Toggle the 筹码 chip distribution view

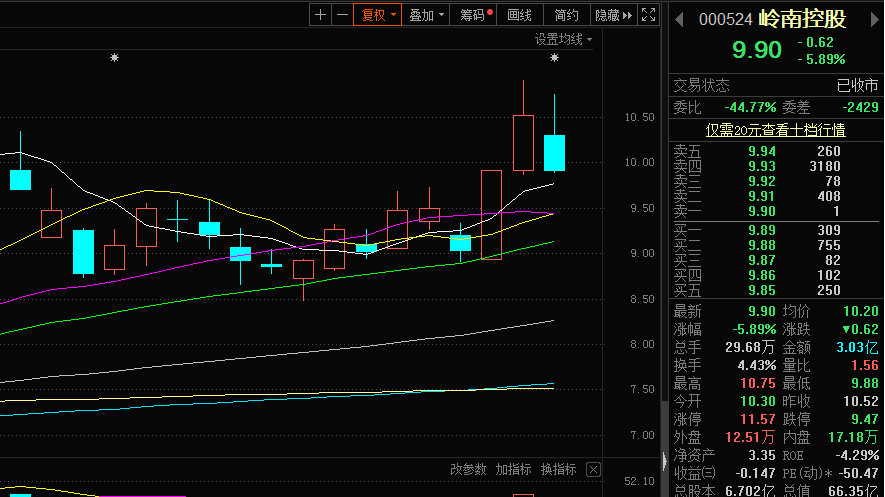coord(476,15)
